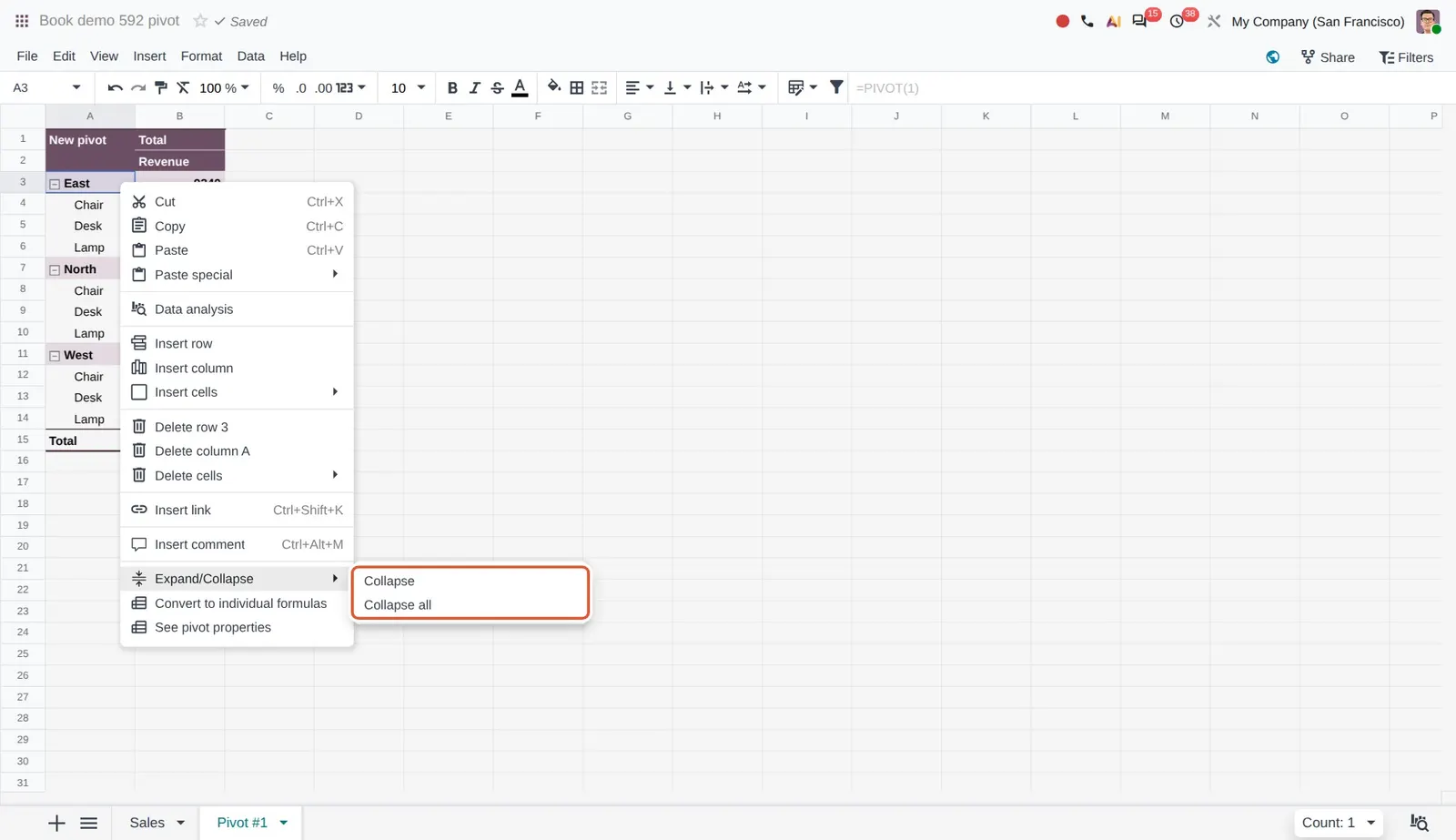Click the red recording dot icon
Image resolution: width=1456 pixels, height=840 pixels.
point(1062,21)
